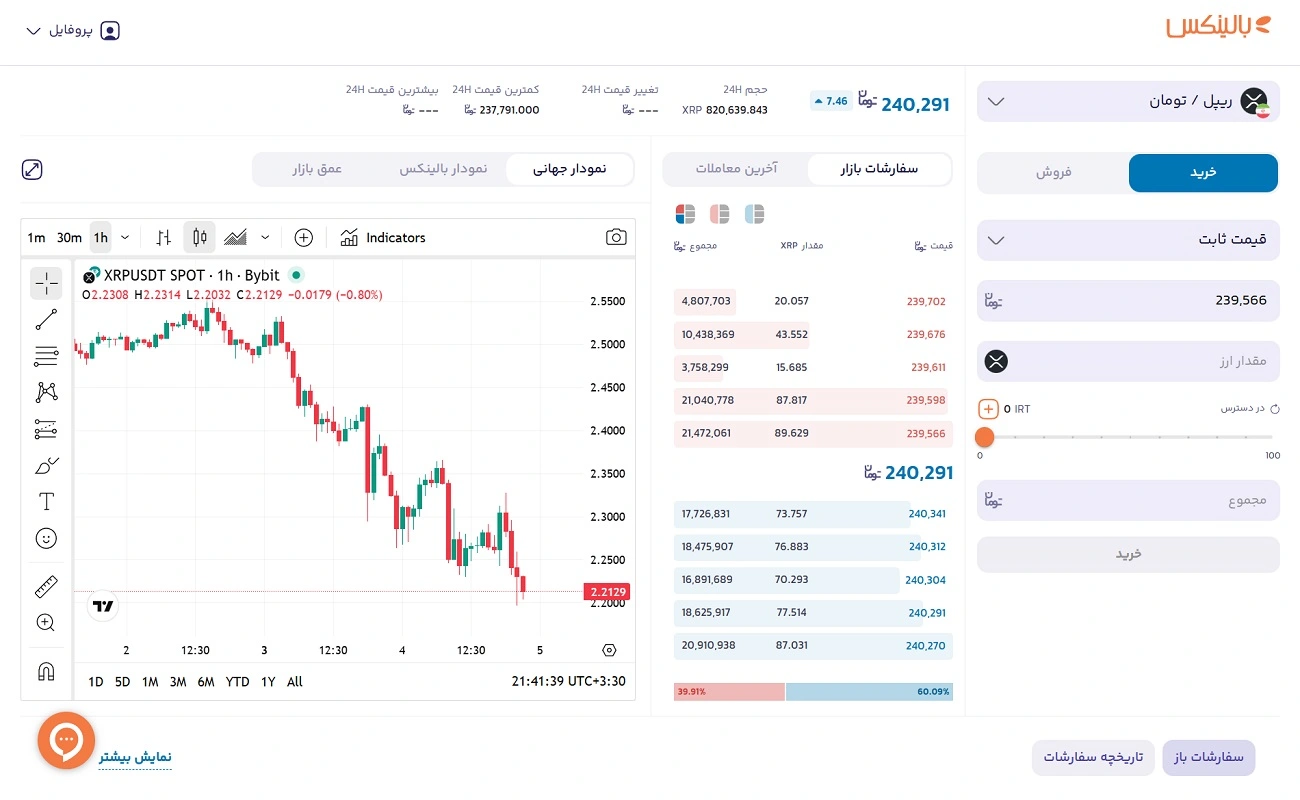1300x800 pixels.
Task: Open the text annotation tool
Action: click(x=46, y=501)
